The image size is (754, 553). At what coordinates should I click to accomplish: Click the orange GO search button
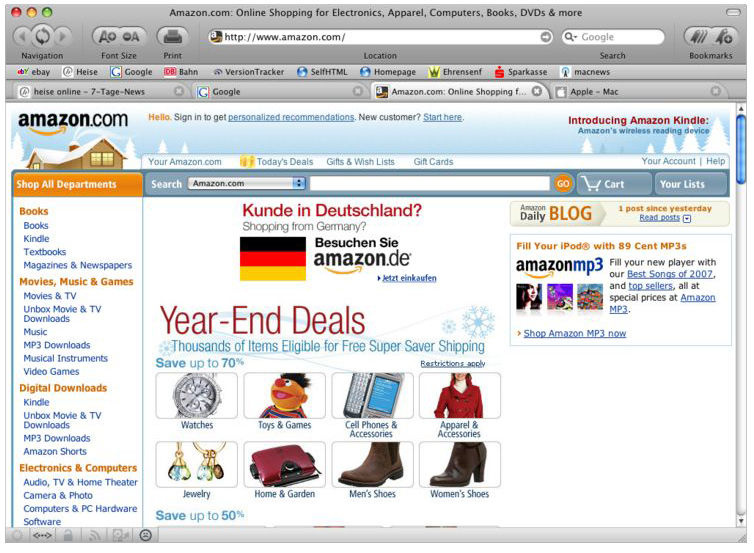(x=563, y=183)
